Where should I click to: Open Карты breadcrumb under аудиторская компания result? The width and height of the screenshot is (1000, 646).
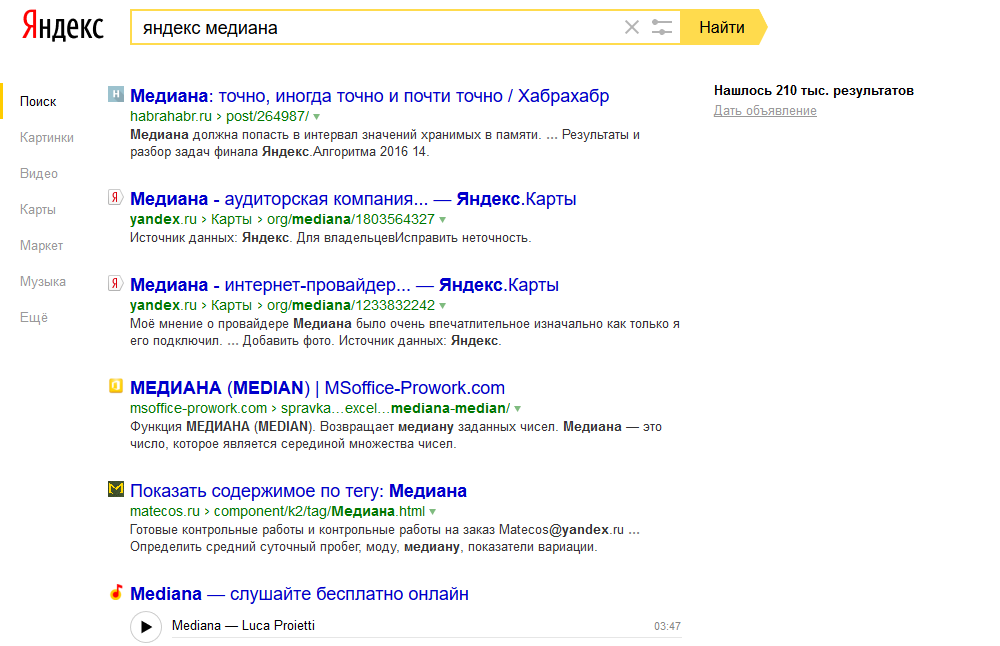(231, 219)
